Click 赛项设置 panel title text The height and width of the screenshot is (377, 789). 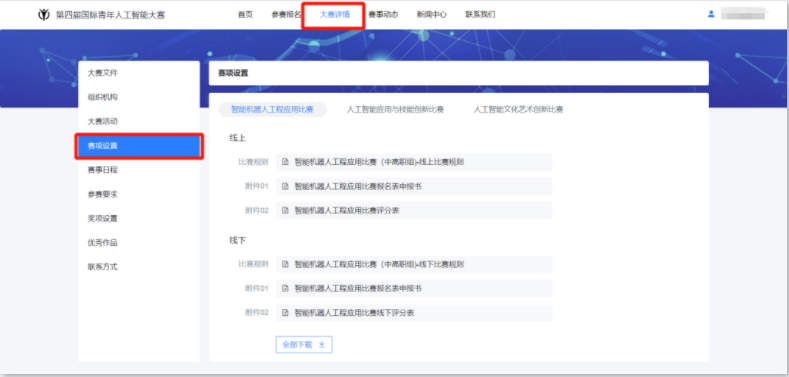(233, 73)
